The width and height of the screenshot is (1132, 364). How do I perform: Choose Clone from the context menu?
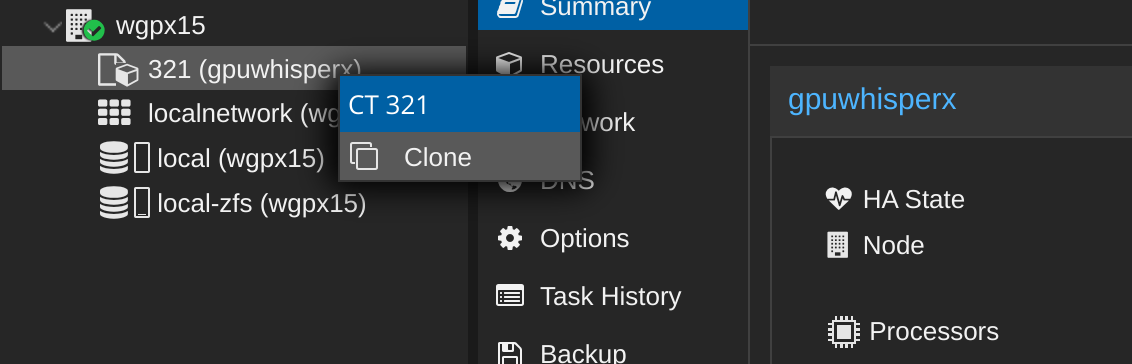tap(460, 157)
